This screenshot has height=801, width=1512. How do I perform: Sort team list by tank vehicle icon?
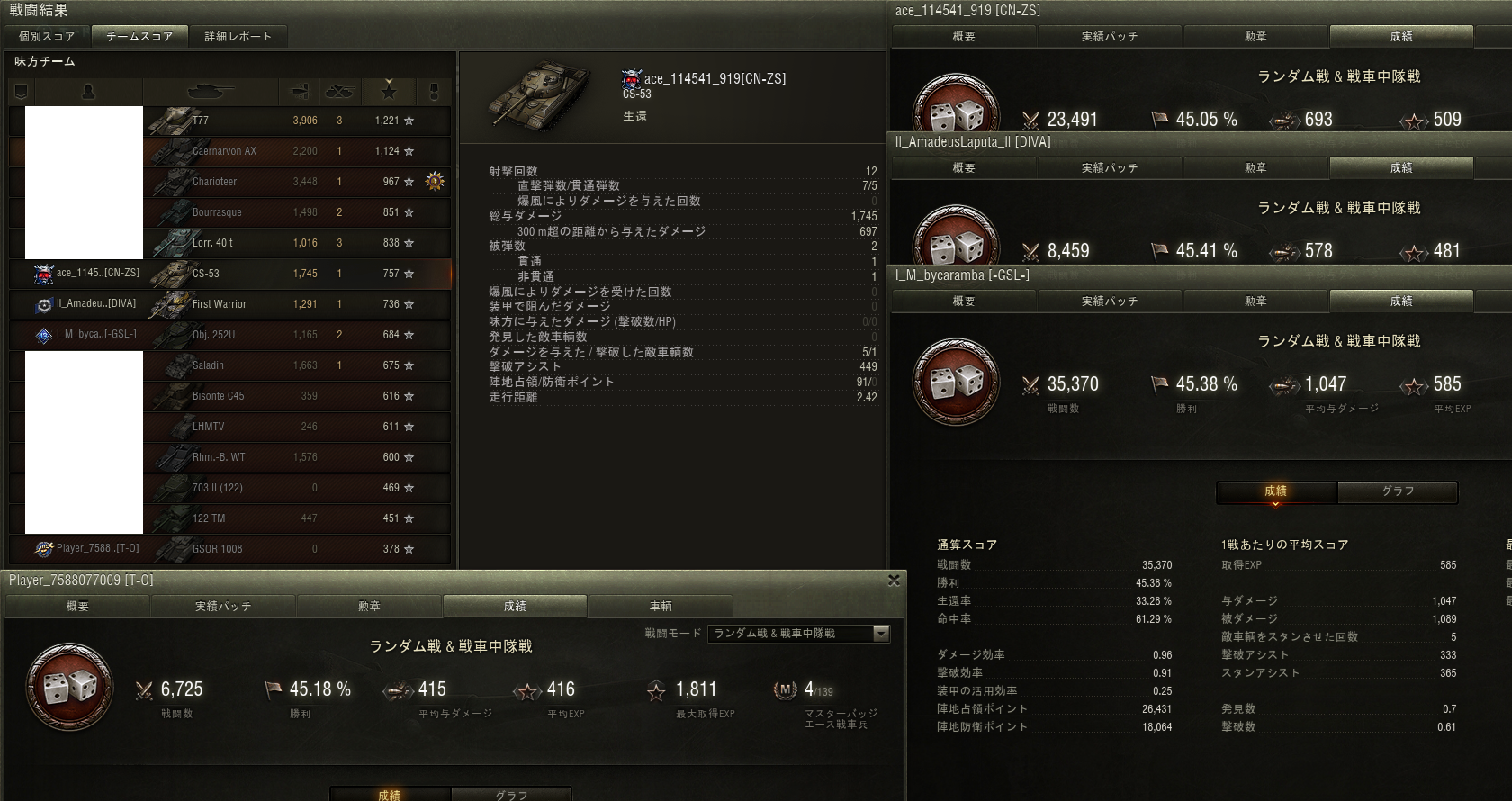coord(210,91)
